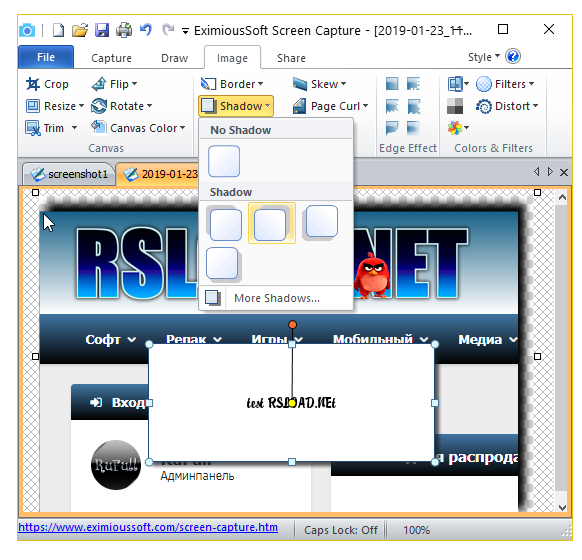582x560 pixels.
Task: Apply the bottom-row left wave edge effect
Action: [x=392, y=128]
